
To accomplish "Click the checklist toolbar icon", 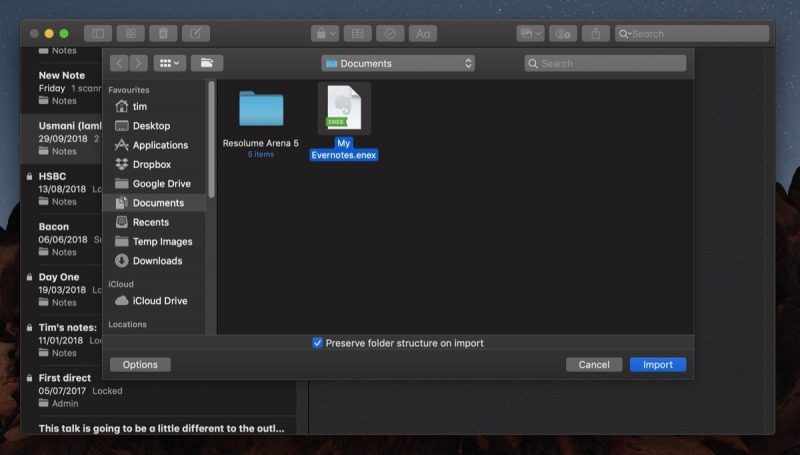I will [390, 34].
